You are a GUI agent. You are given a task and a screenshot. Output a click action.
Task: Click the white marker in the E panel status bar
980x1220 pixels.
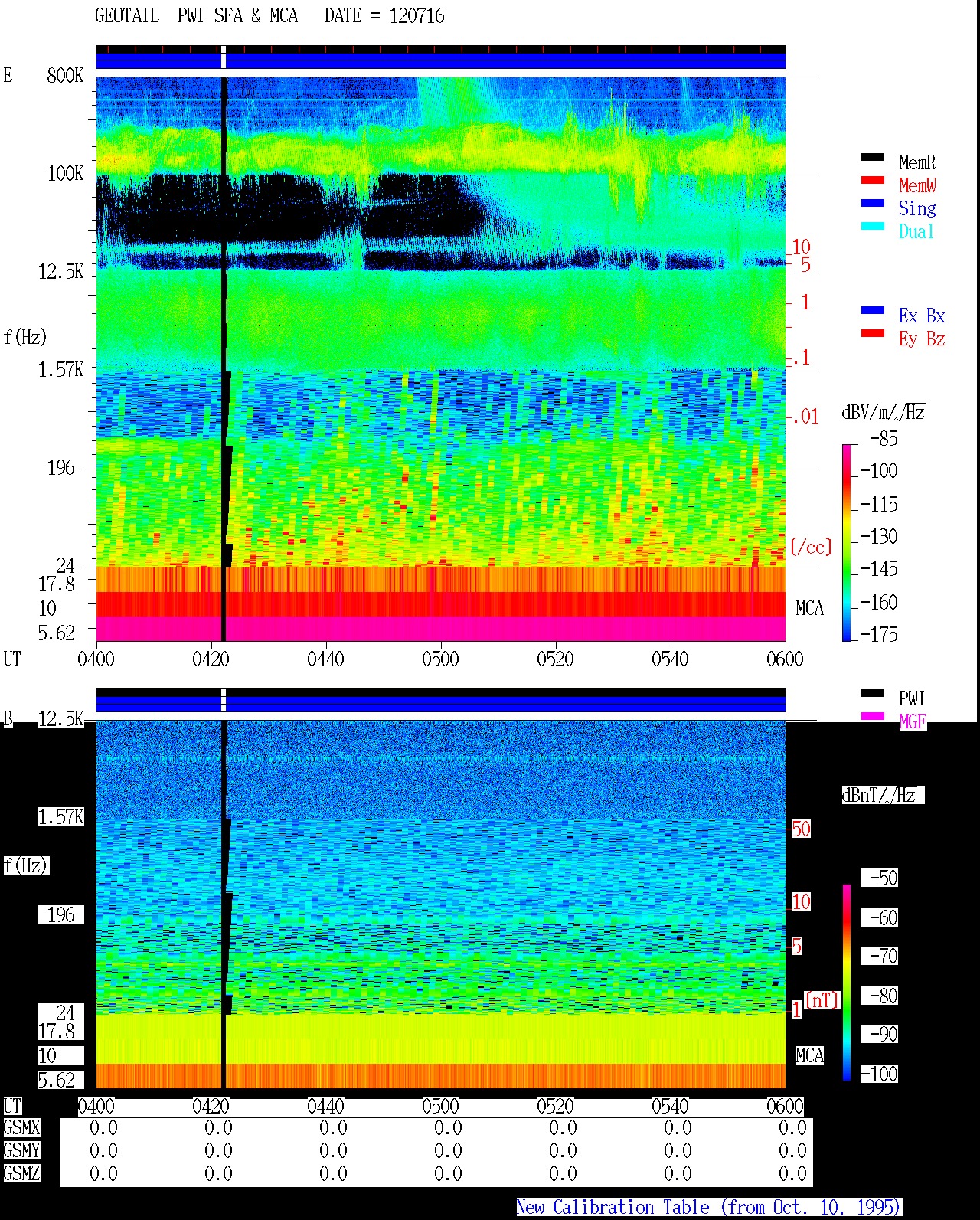click(224, 57)
